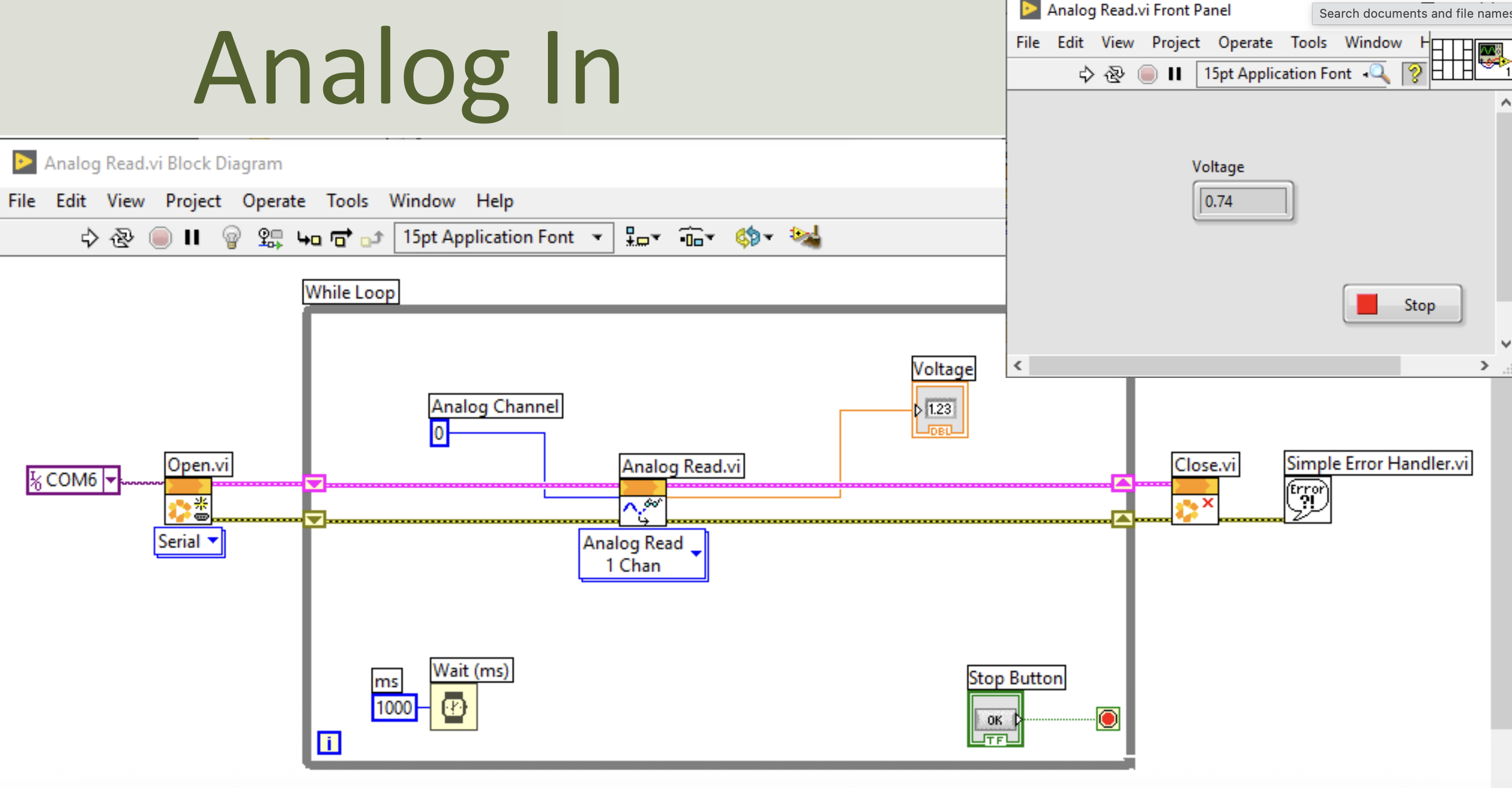Open the Align Objects dropdown
Viewport: 1512px width, 788px height.
pyautogui.click(x=643, y=237)
